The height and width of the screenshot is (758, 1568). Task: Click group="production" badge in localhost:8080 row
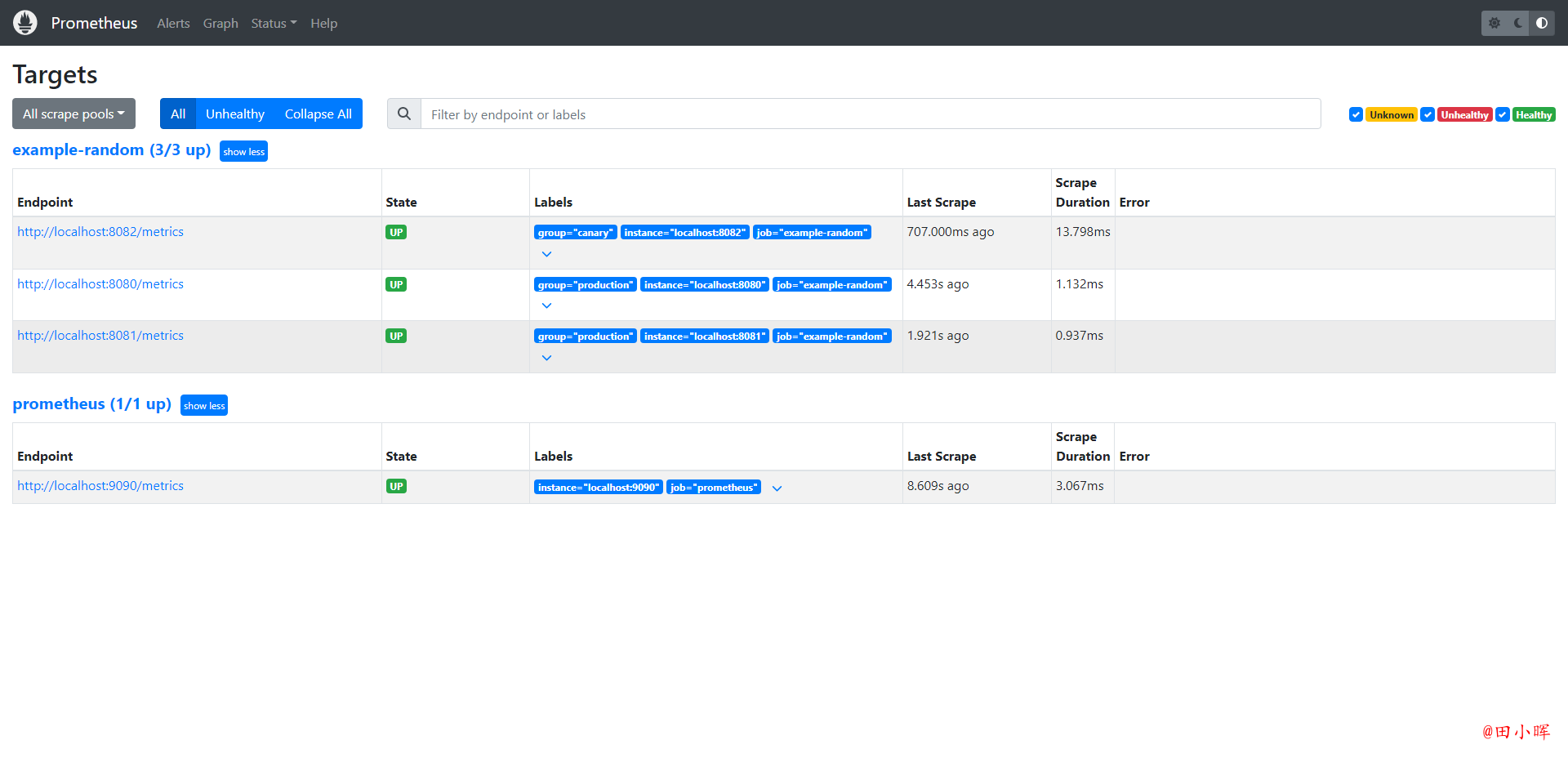coord(586,285)
